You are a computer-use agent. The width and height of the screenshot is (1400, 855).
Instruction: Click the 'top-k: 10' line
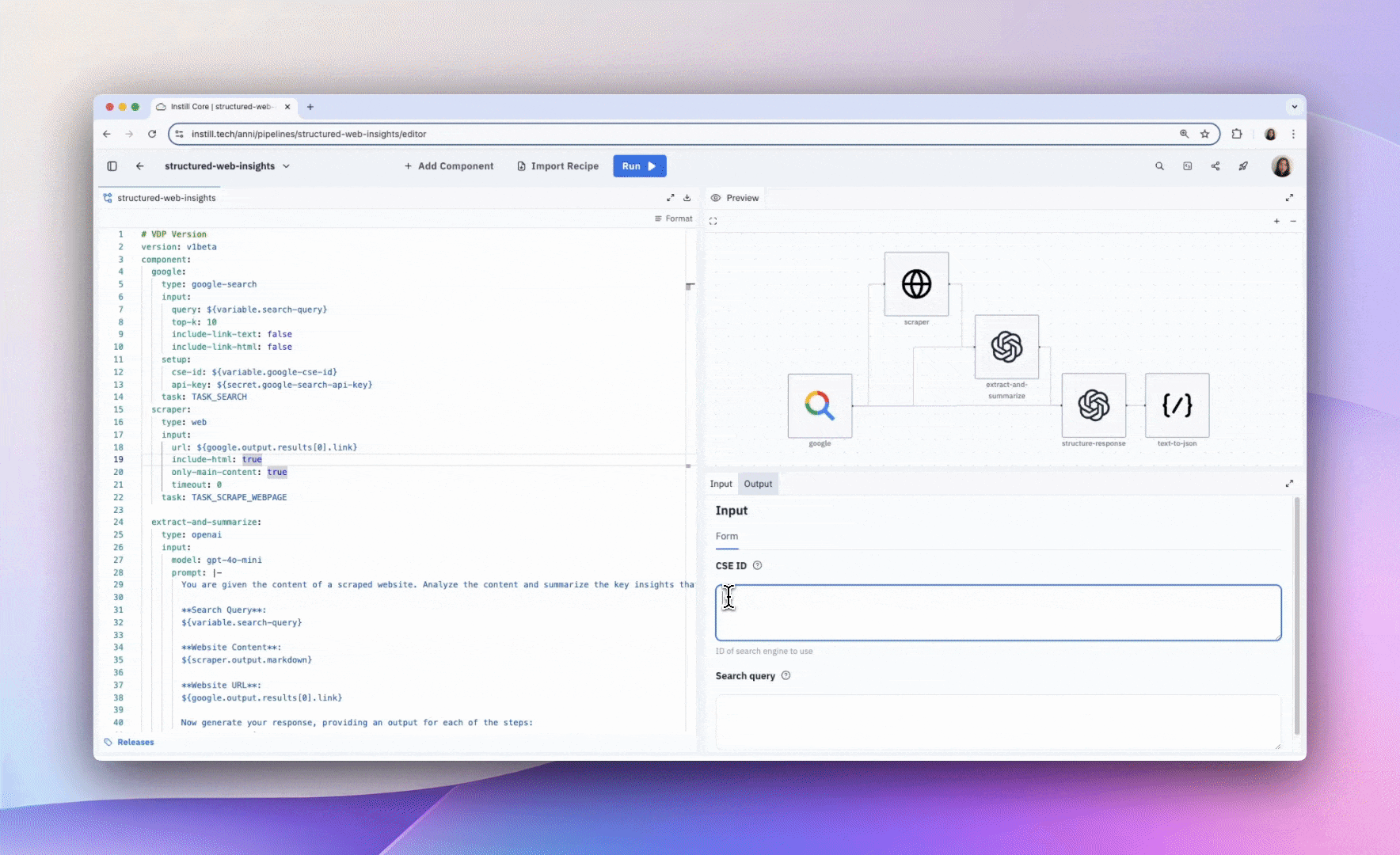pyautogui.click(x=194, y=322)
